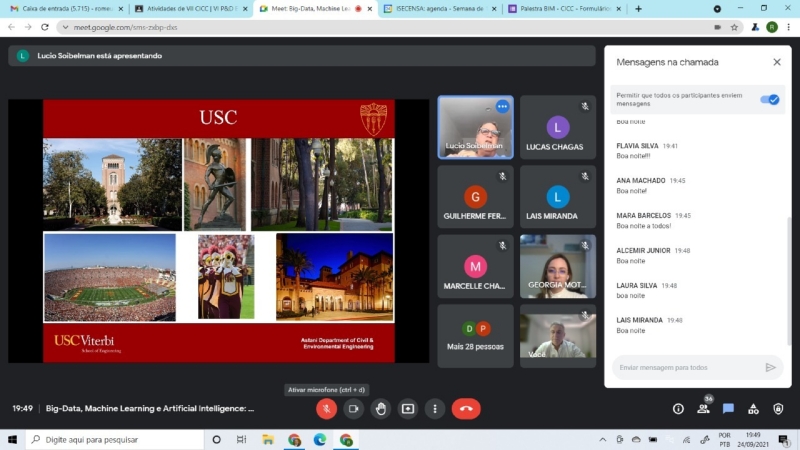View site information dropdown in address bar
The image size is (800, 450).
pos(65,27)
